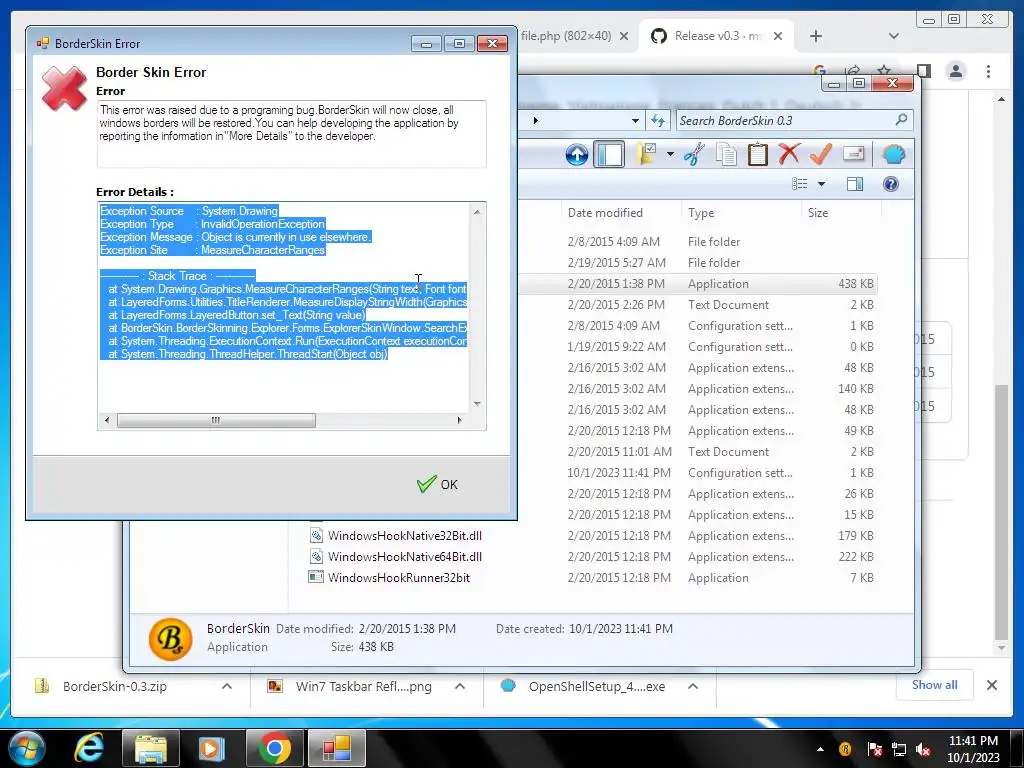
Task: Toggle the preview pane icon
Action: click(x=855, y=184)
